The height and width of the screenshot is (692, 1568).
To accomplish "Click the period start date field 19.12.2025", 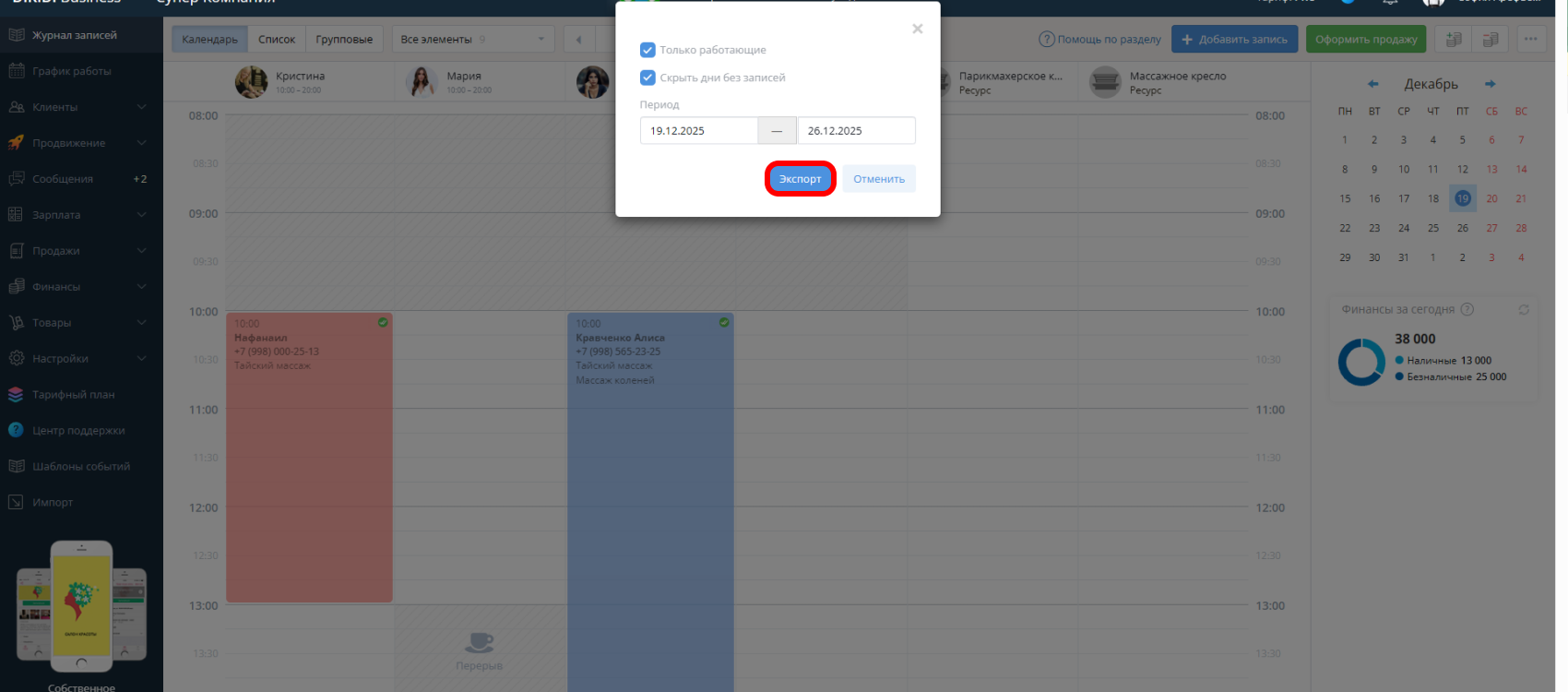I will click(x=699, y=130).
